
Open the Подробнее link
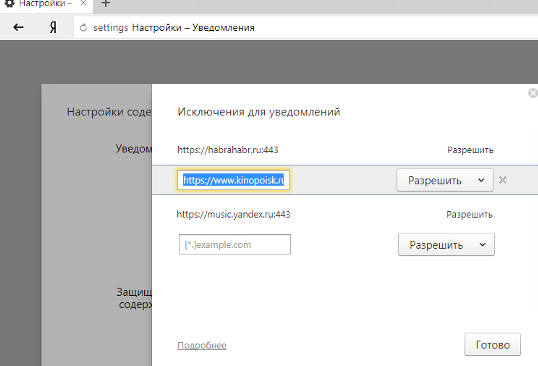click(x=202, y=345)
